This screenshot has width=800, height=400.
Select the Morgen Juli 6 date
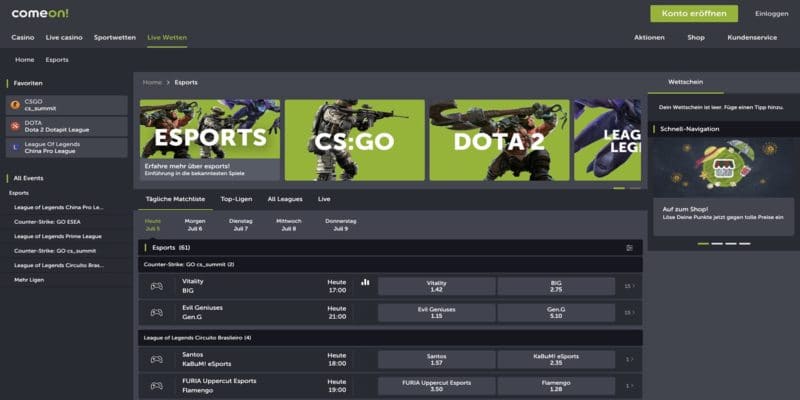(195, 225)
